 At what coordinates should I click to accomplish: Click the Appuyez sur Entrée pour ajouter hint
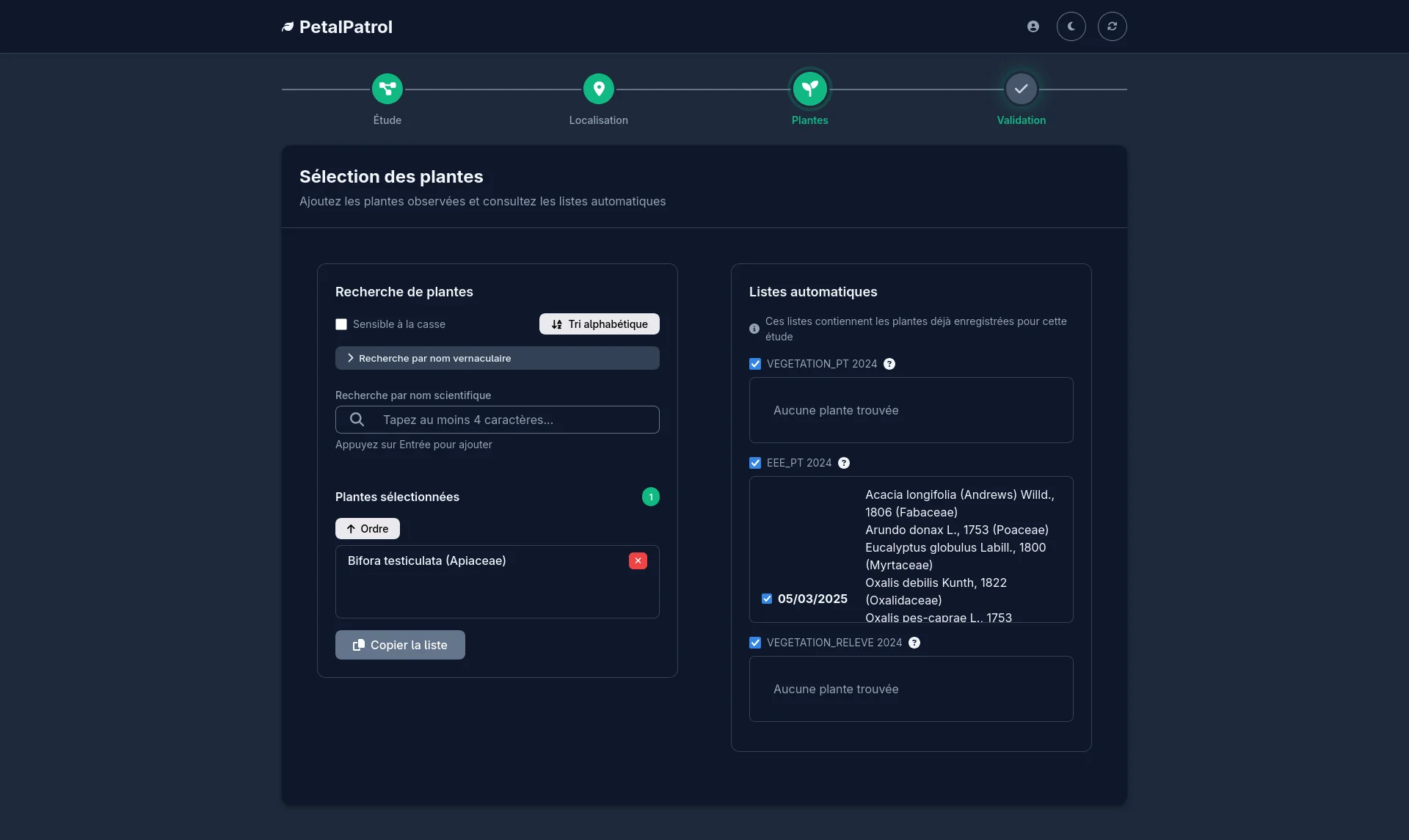(414, 445)
